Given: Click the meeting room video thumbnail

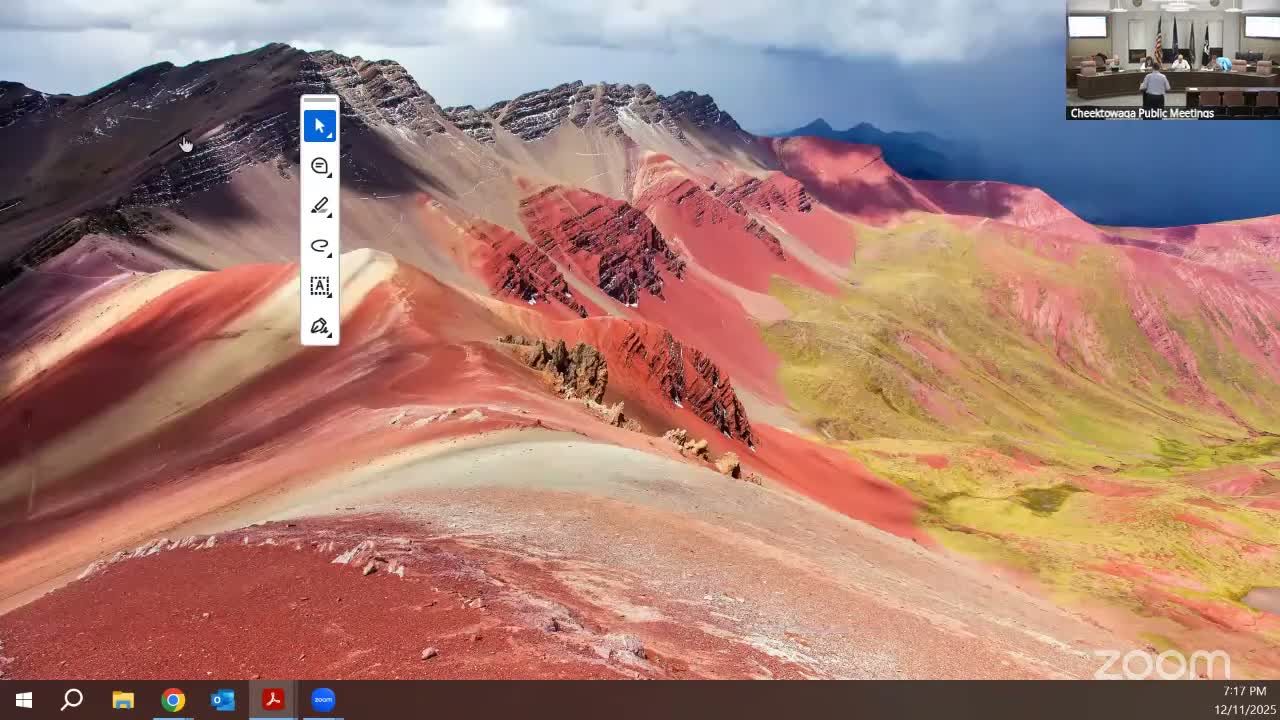Looking at the screenshot, I should tap(1172, 55).
